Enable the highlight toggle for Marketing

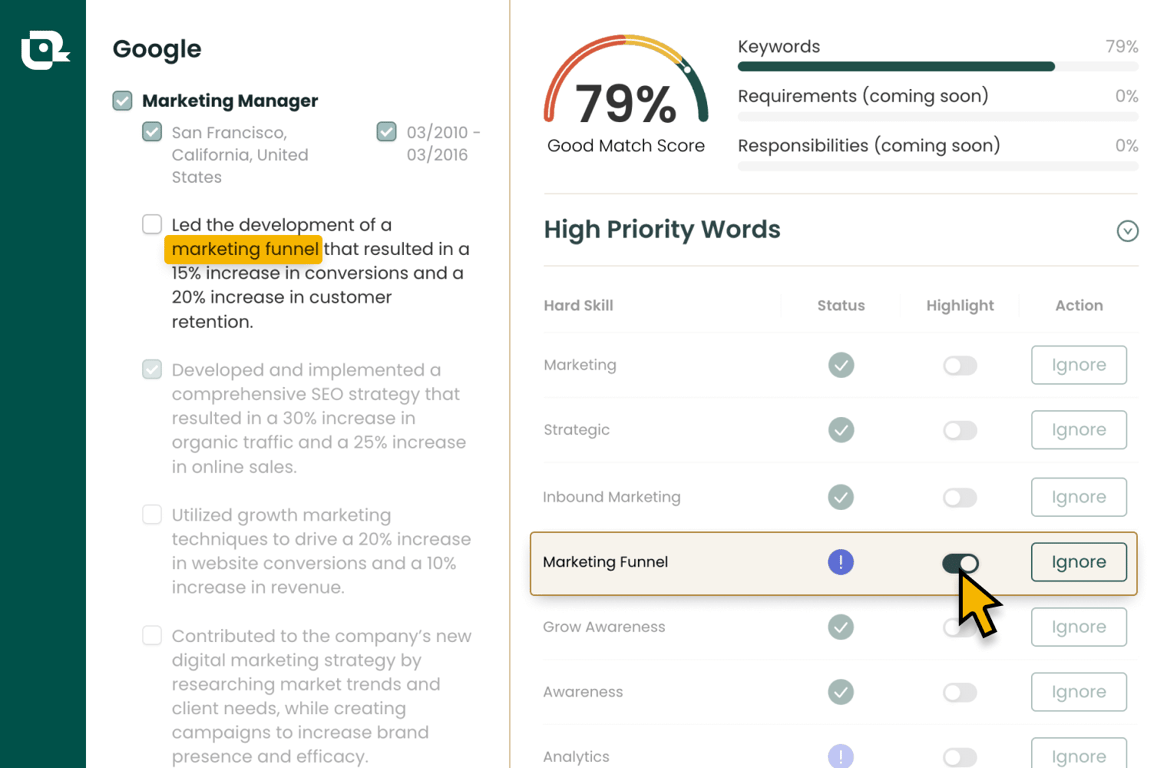tap(960, 365)
